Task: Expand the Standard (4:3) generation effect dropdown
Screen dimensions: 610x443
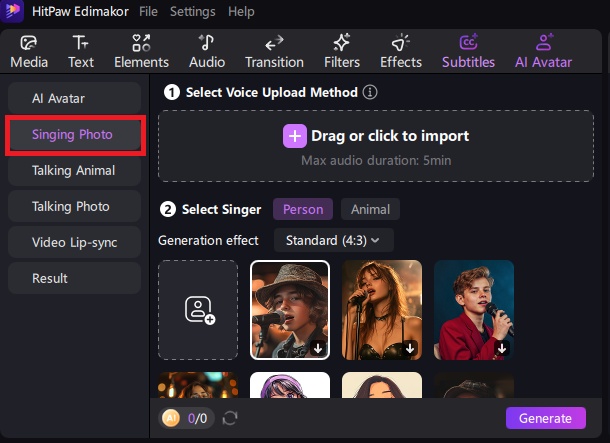Action: [339, 240]
